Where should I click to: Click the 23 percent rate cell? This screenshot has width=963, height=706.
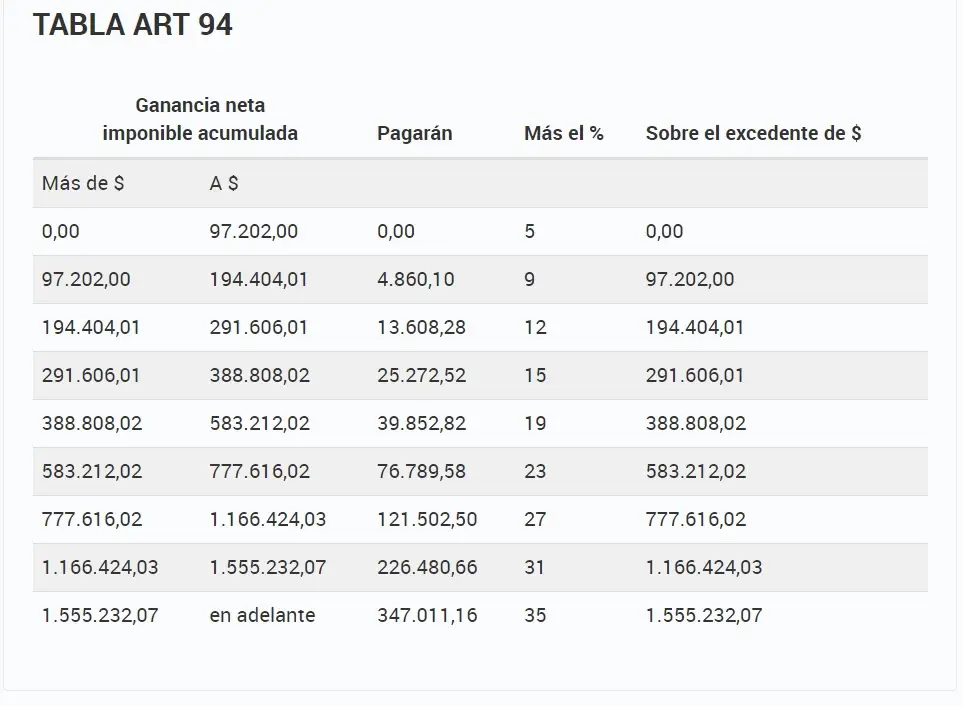click(535, 471)
